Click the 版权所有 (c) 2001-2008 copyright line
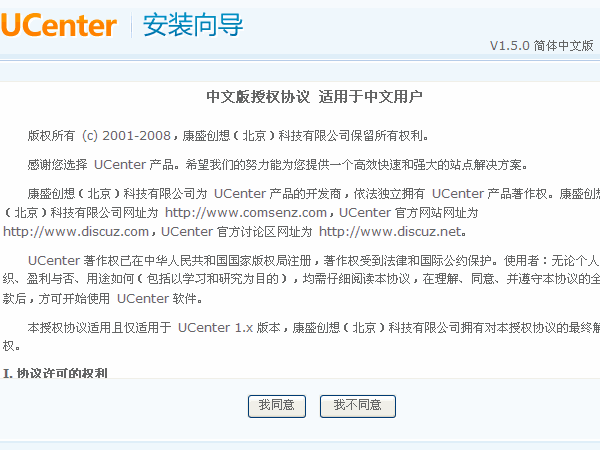 click(x=228, y=135)
